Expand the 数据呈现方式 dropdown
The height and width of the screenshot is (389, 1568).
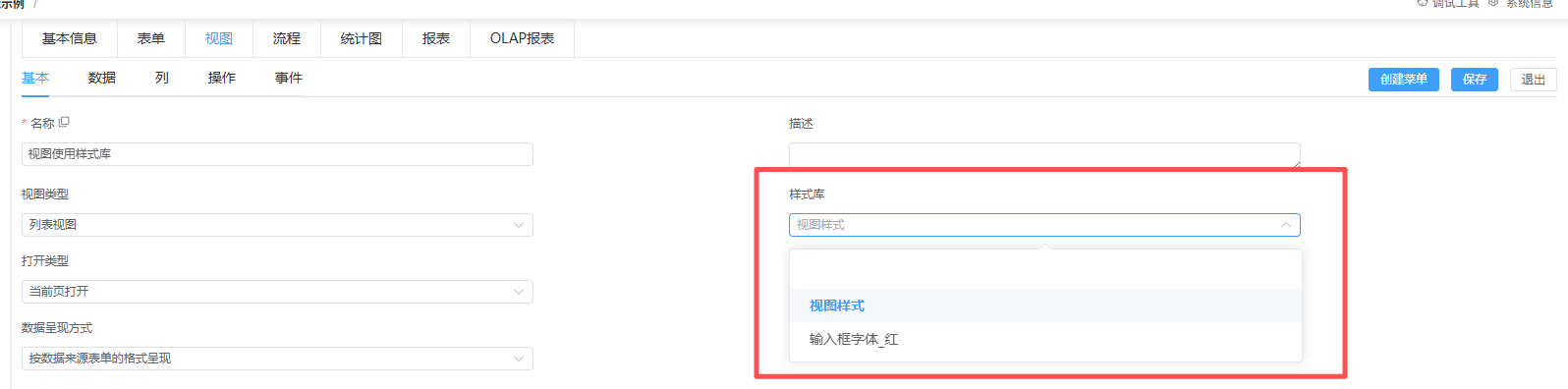pos(277,359)
